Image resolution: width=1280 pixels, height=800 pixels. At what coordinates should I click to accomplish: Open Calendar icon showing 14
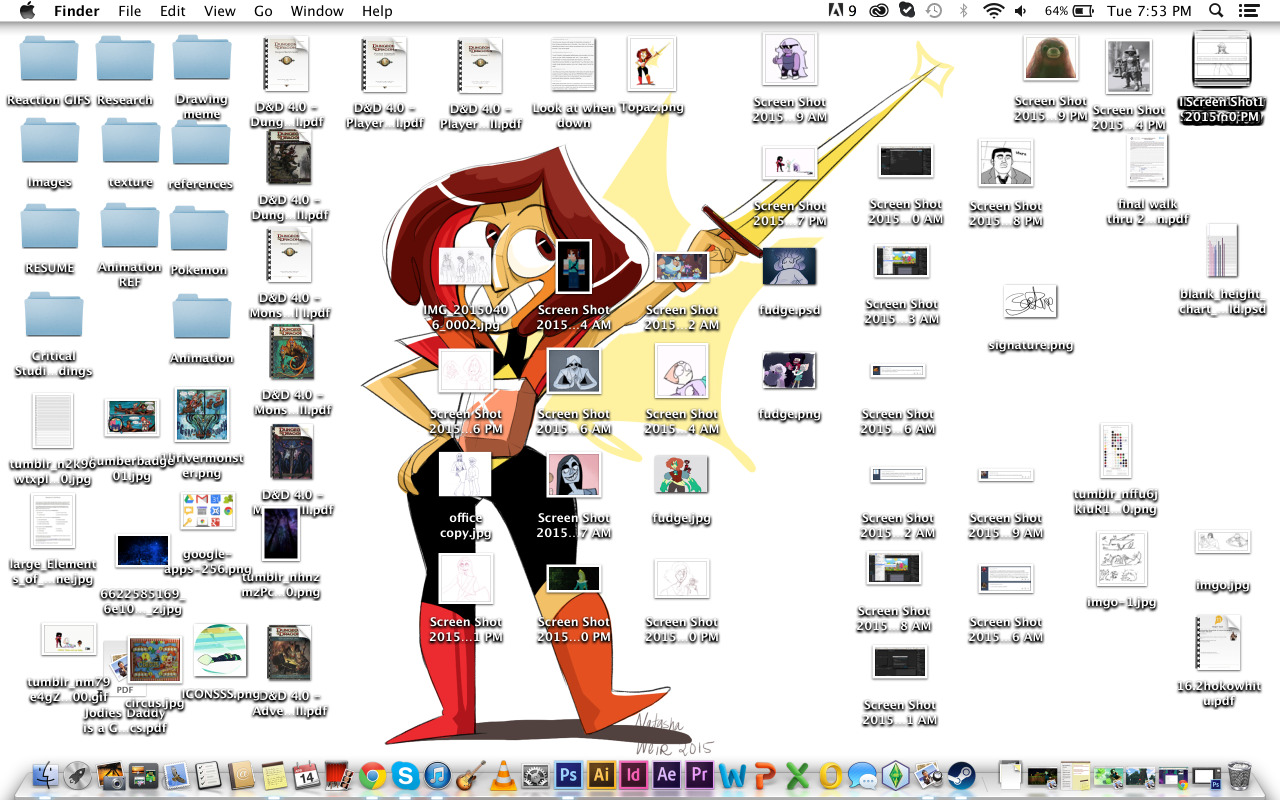point(307,775)
